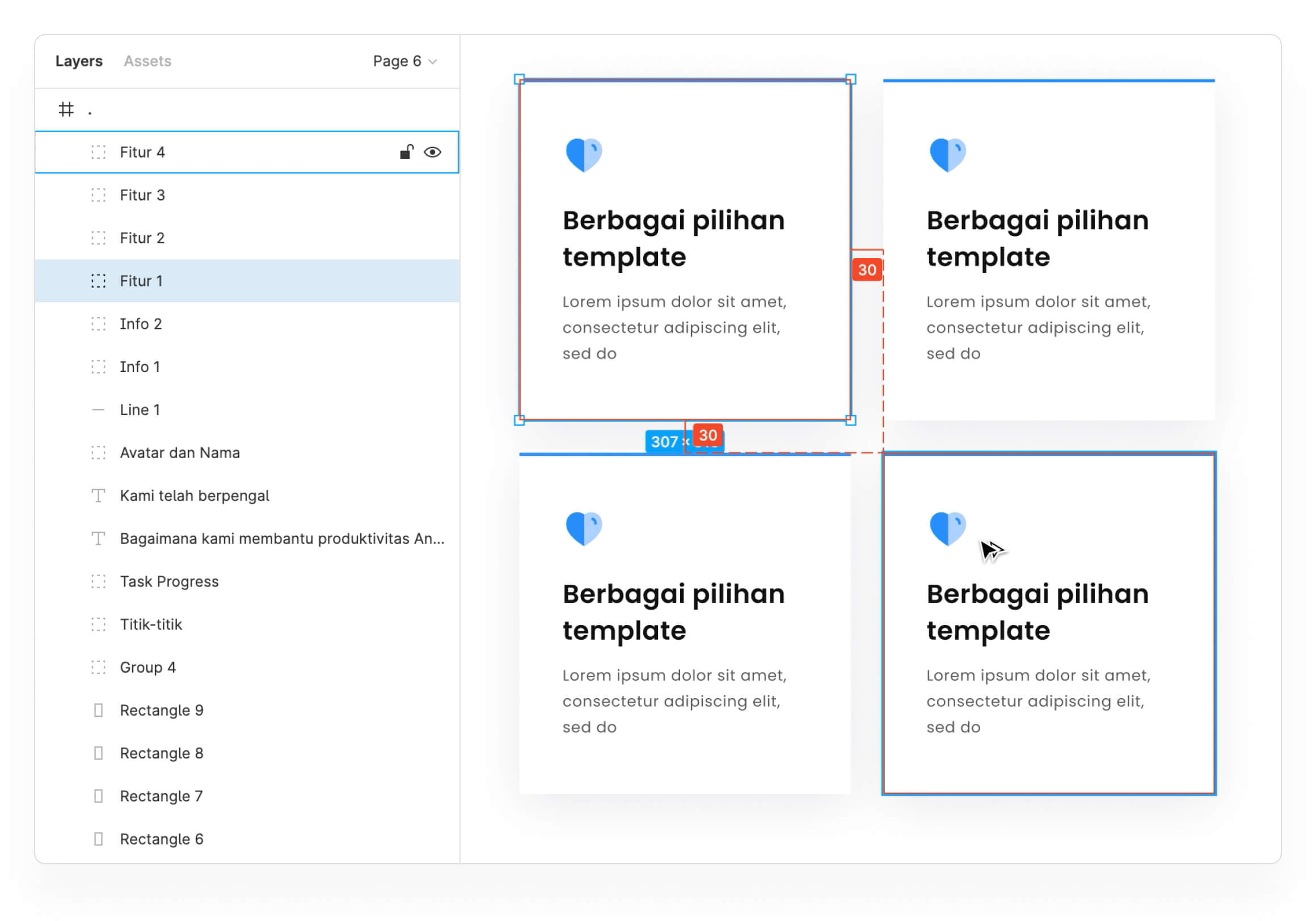
Task: Toggle visibility eye on Fitur 4 layer
Action: (x=432, y=152)
